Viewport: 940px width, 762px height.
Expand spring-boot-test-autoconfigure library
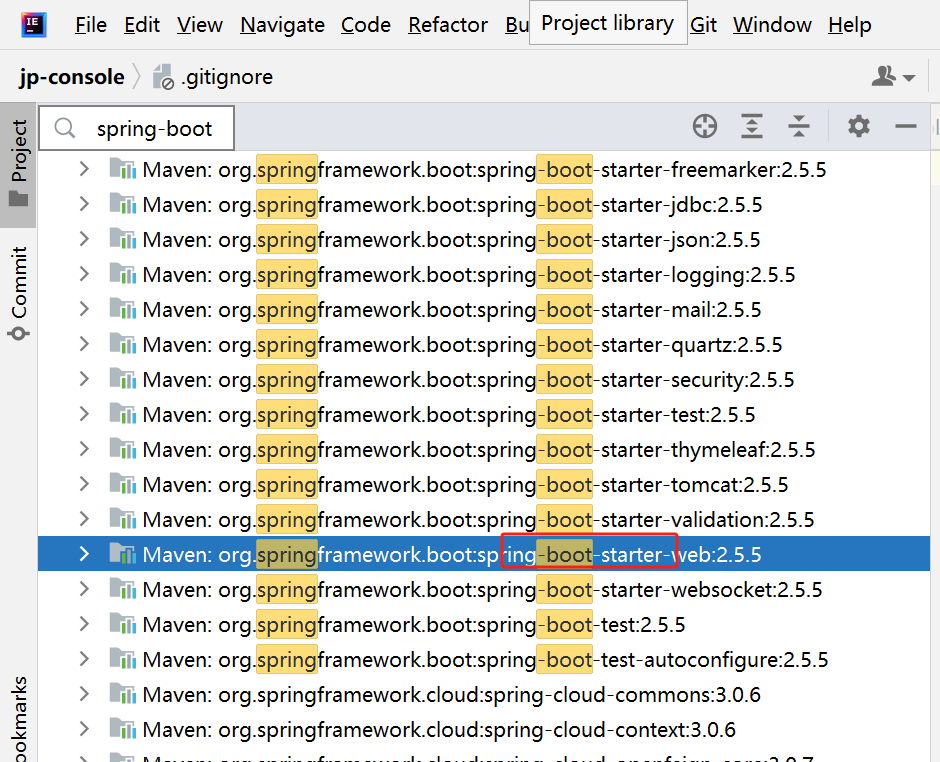pyautogui.click(x=85, y=659)
